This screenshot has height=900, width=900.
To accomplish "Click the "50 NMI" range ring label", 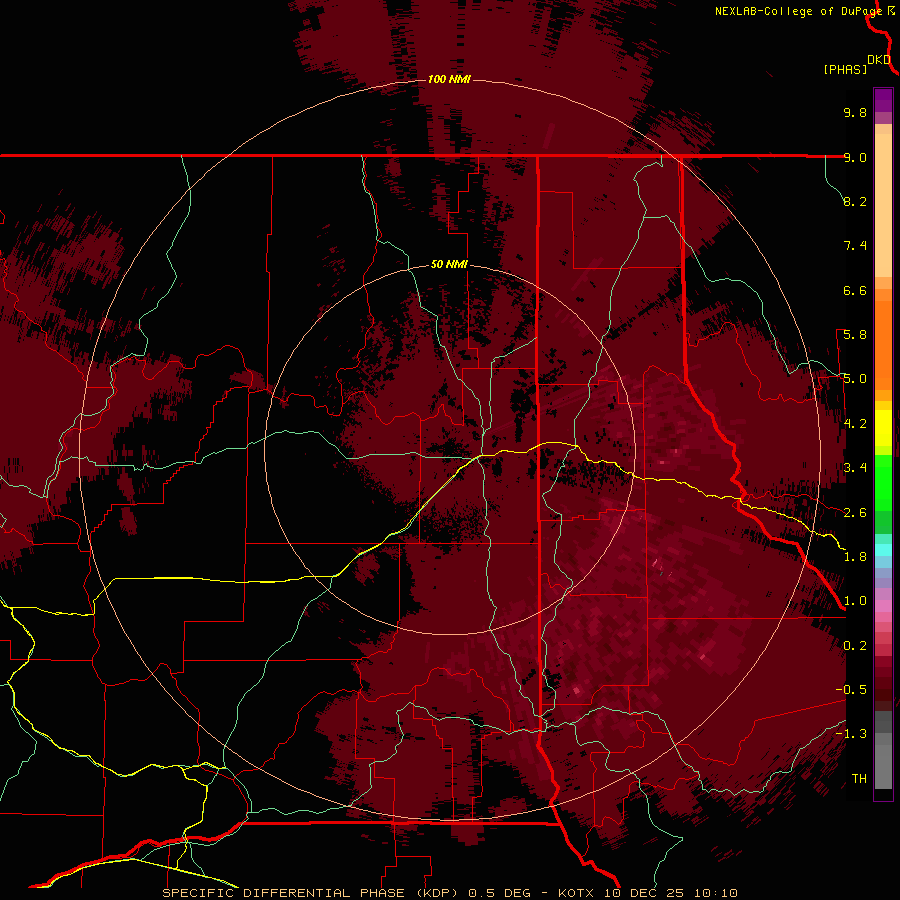I will [x=449, y=265].
